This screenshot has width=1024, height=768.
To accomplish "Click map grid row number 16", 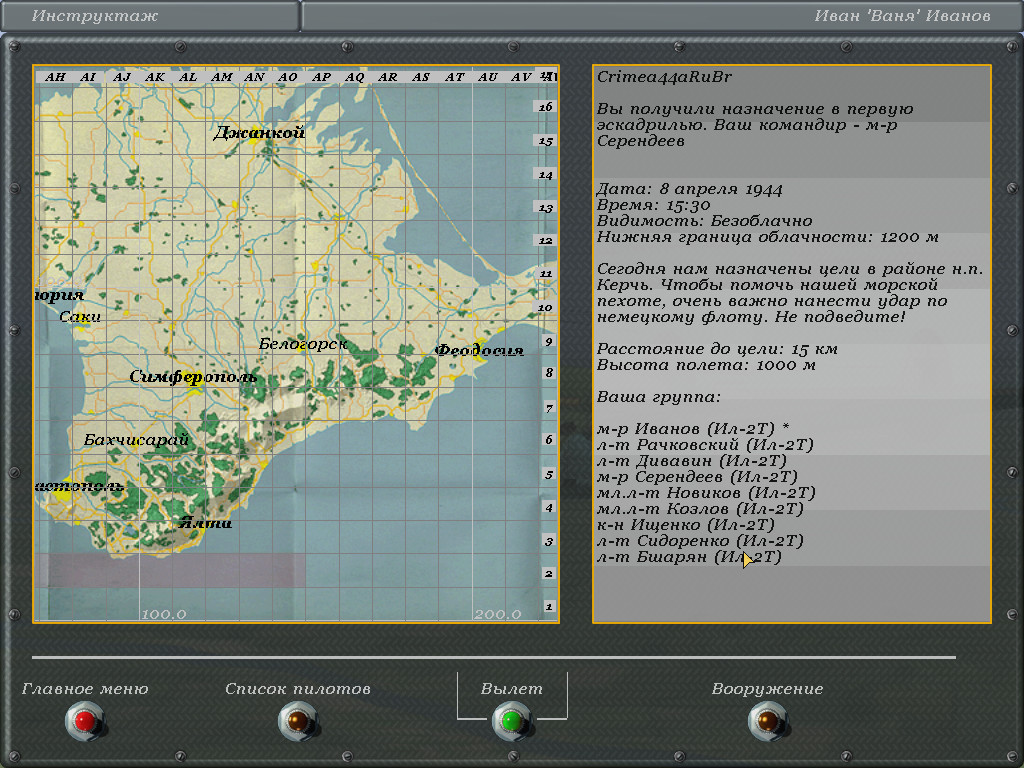I will click(546, 107).
